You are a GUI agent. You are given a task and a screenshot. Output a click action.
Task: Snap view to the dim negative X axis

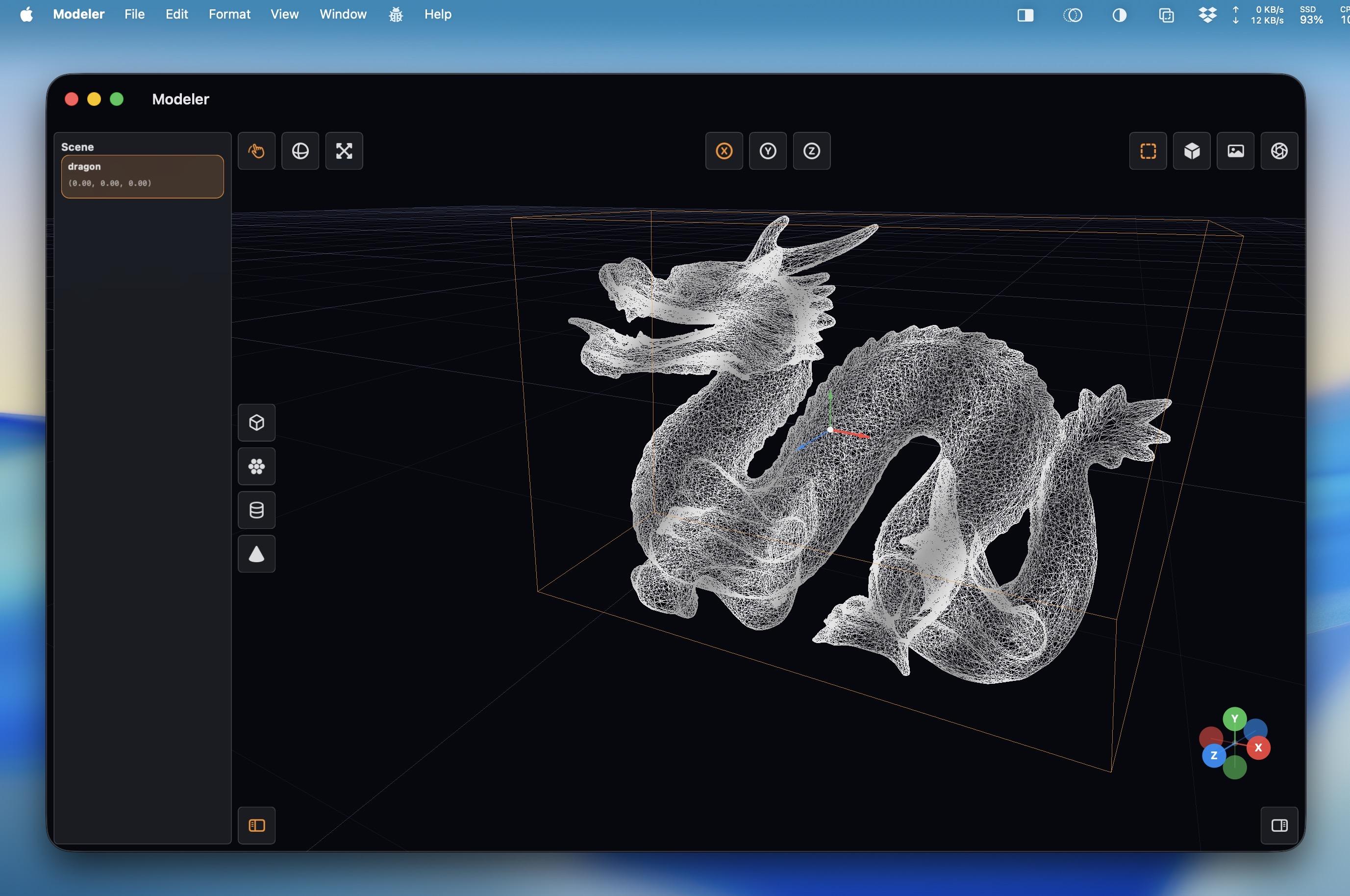point(1211,738)
